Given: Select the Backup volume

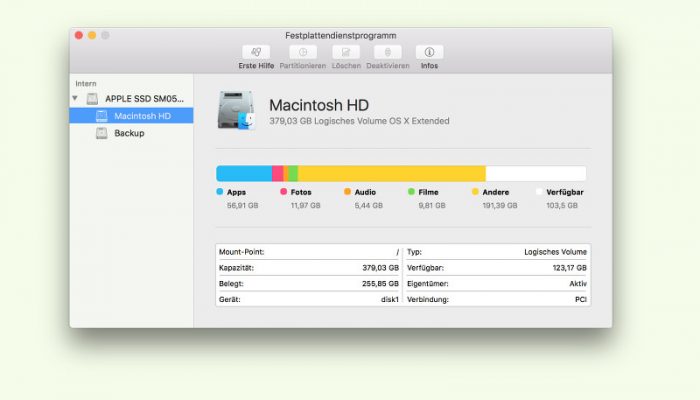Looking at the screenshot, I should [x=132, y=133].
